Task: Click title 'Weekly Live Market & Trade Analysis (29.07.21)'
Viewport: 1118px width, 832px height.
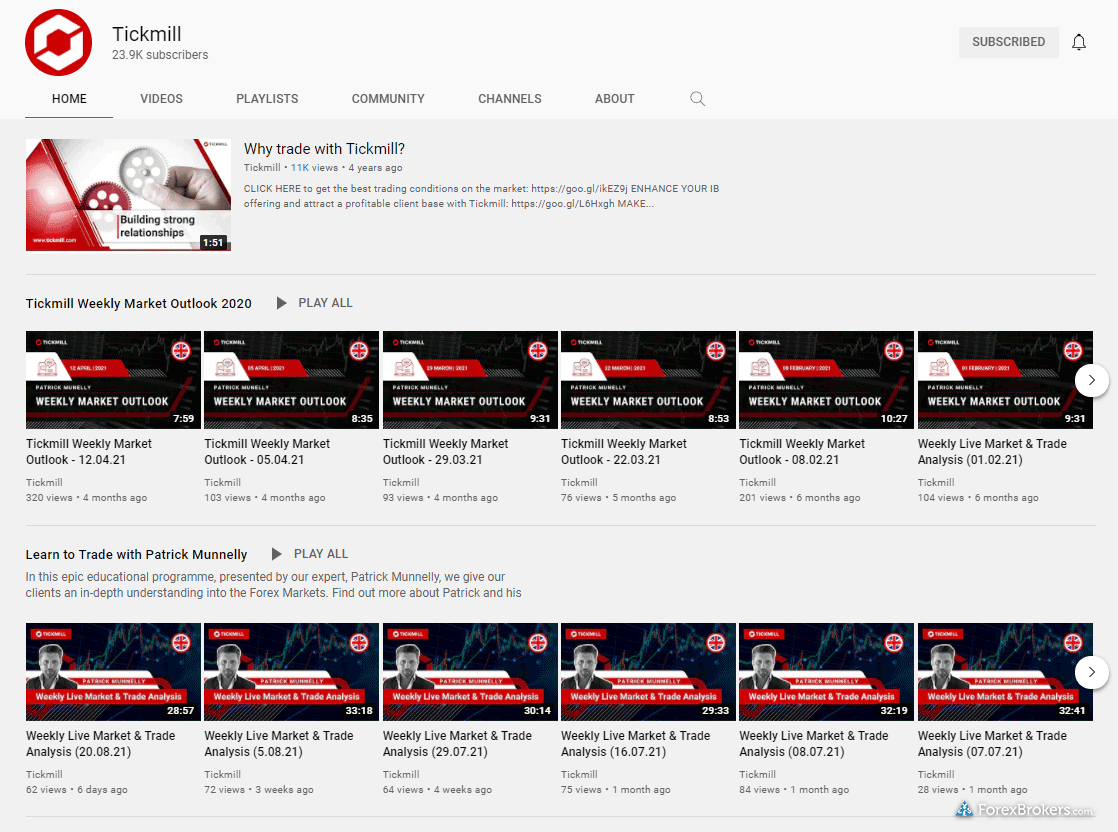Action: [x=457, y=744]
